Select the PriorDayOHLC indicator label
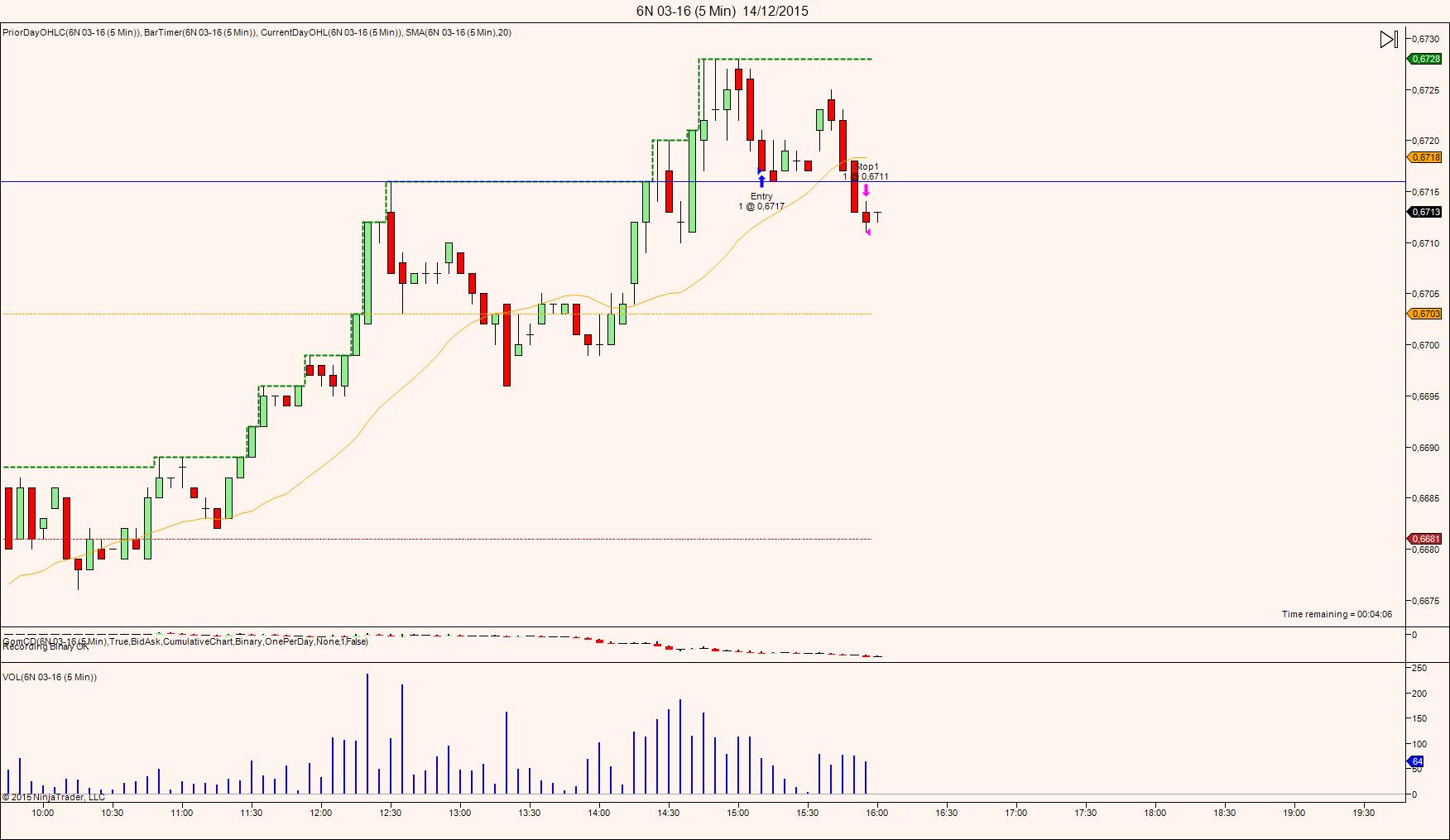Viewport: 1450px width, 840px height. (x=71, y=32)
